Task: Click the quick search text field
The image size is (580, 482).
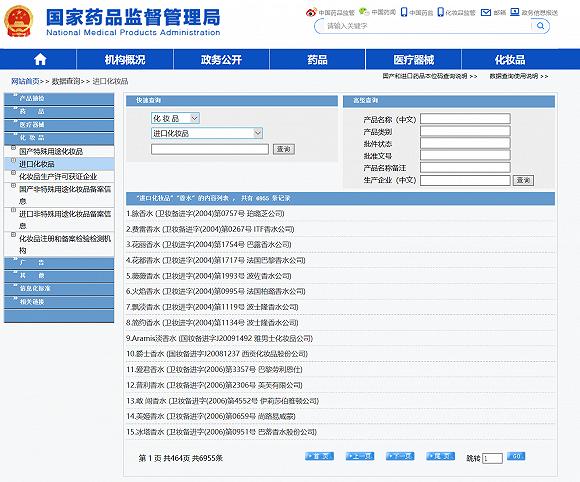Action: (x=210, y=149)
